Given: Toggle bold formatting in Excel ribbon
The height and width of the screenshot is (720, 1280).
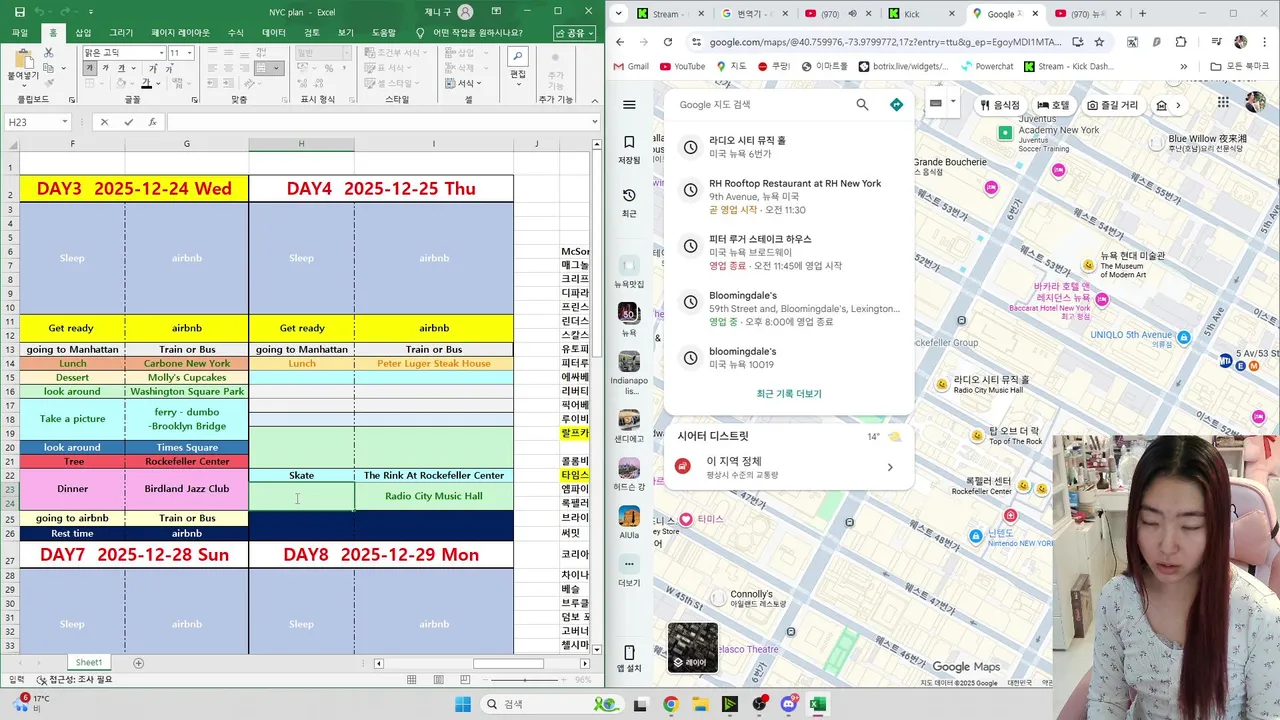Looking at the screenshot, I should tap(91, 69).
